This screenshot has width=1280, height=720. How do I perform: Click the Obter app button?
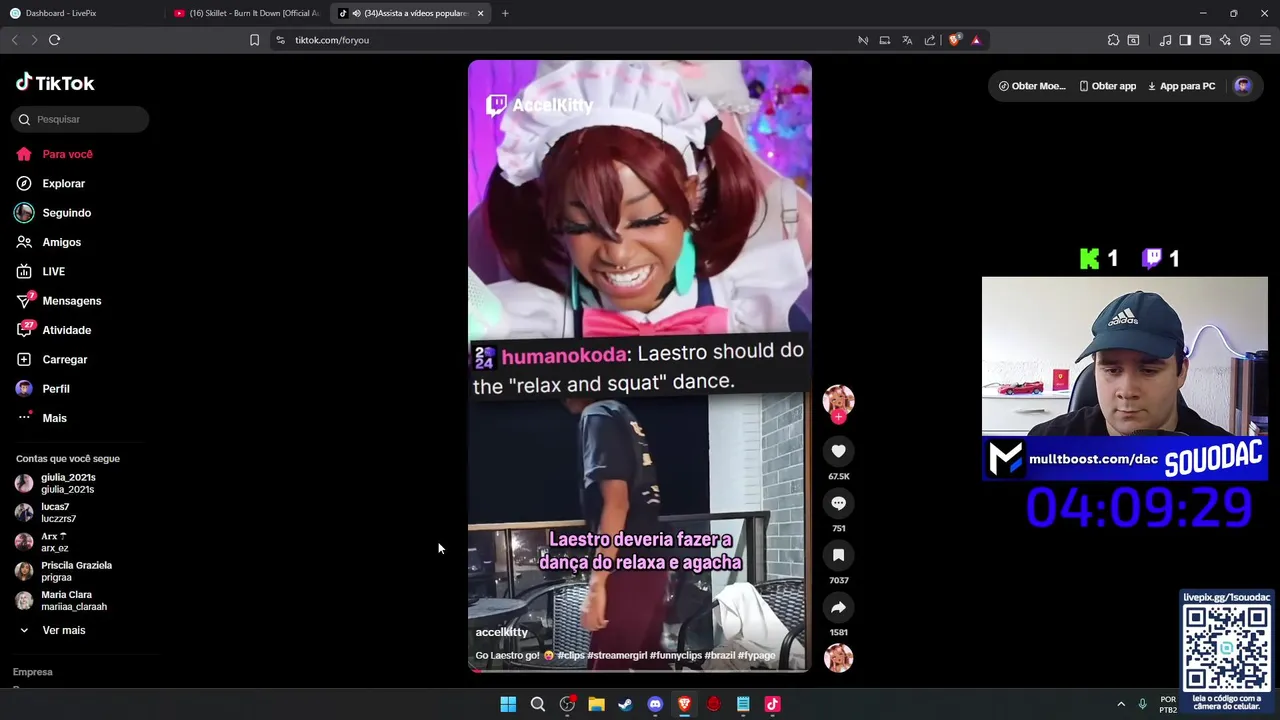click(x=1107, y=86)
